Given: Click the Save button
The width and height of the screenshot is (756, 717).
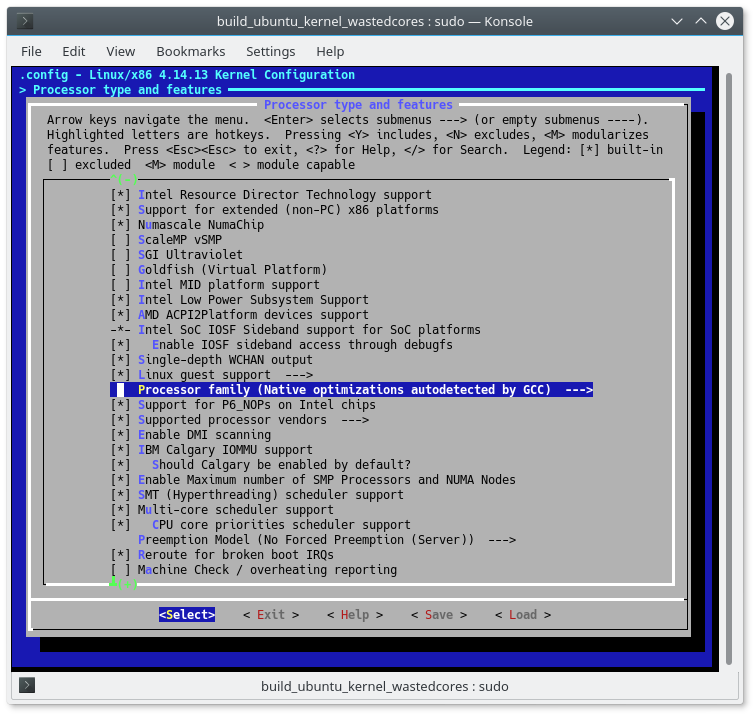Looking at the screenshot, I should (439, 614).
